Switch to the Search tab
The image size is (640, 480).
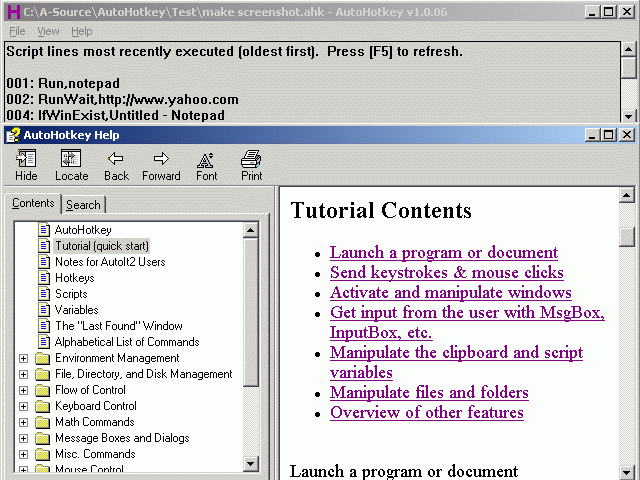(x=83, y=205)
